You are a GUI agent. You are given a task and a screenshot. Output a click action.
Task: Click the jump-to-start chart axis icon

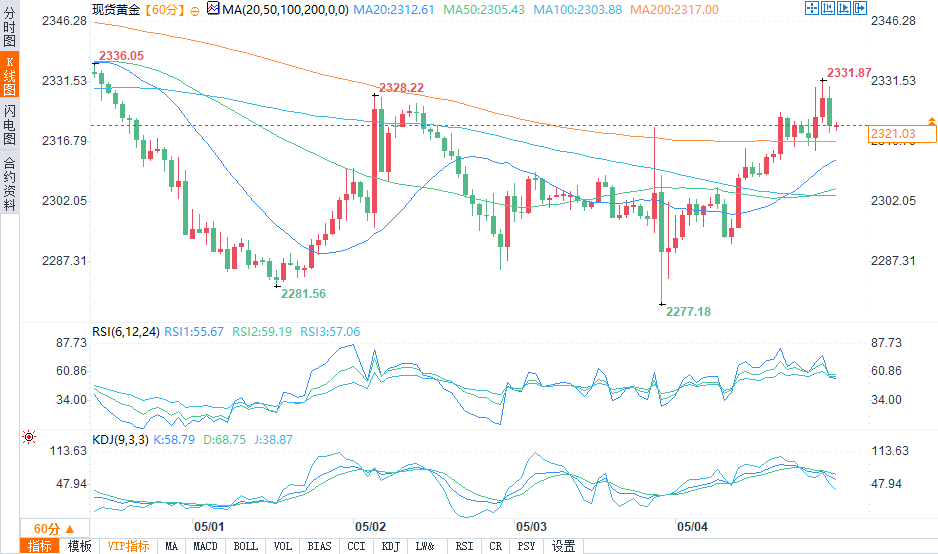tap(828, 8)
